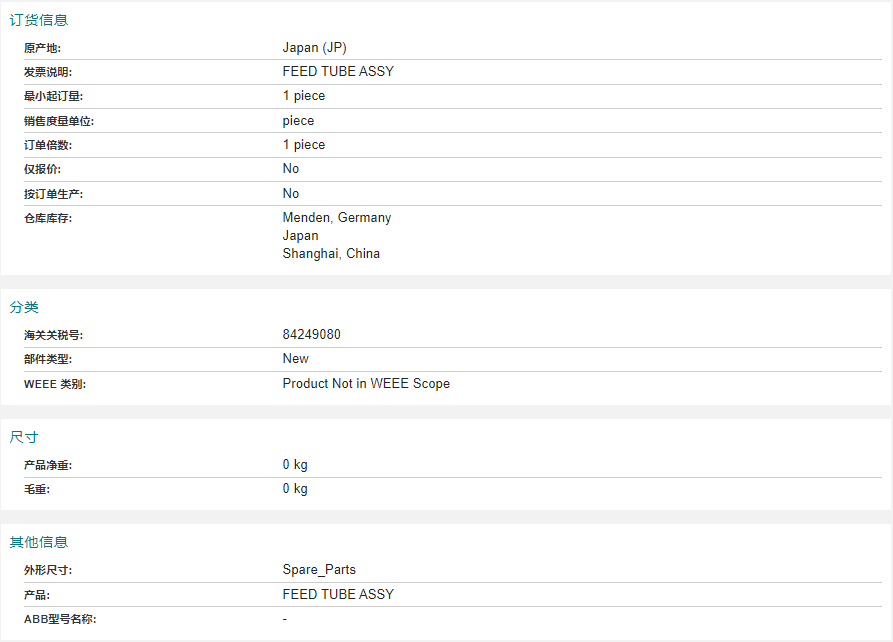Screen dimensions: 893x642
Task: Click Product Not in WEEE Scope text
Action: coord(366,383)
